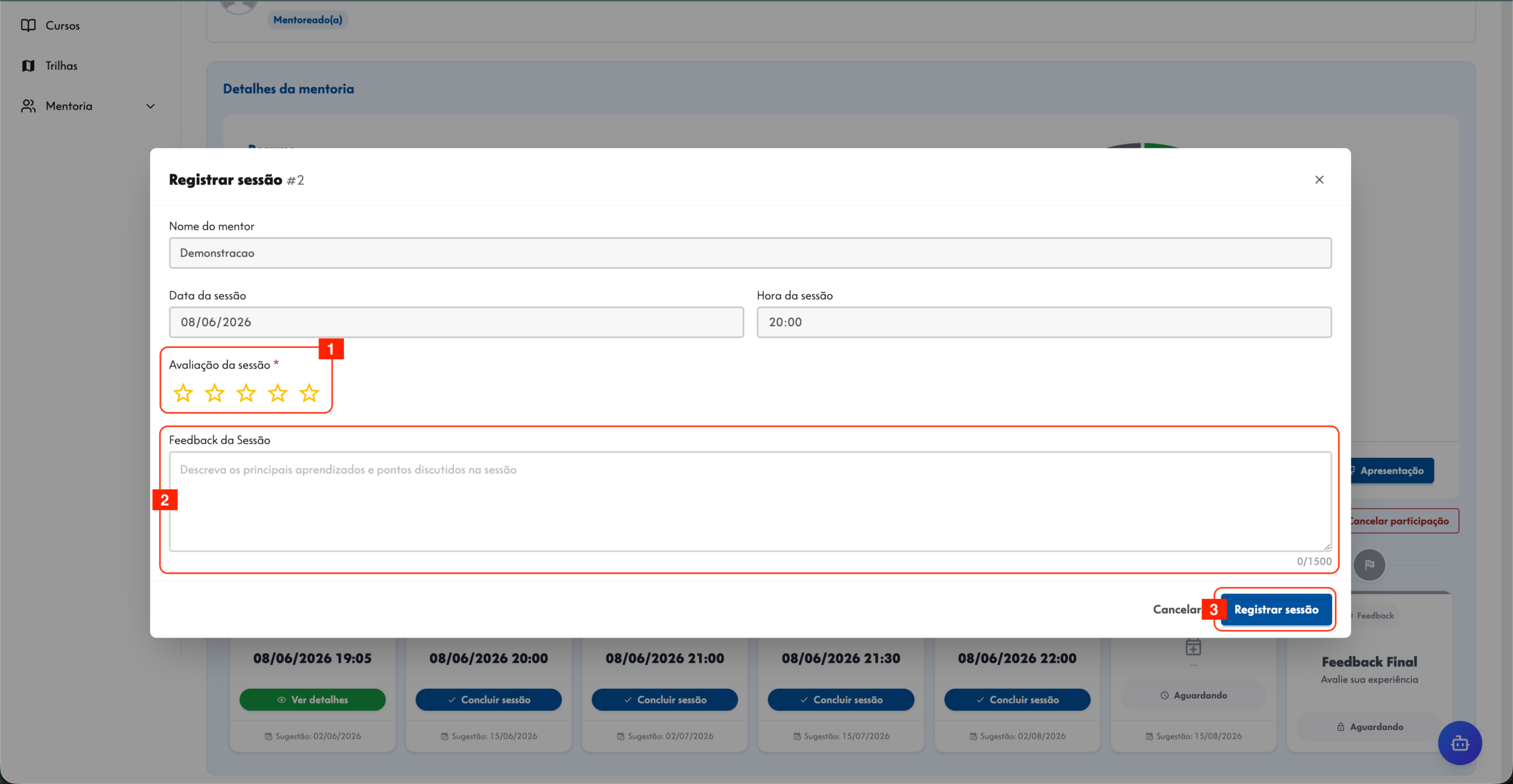Click the flag milestone icon in timeline
Viewport: 1513px width, 784px height.
[1369, 565]
